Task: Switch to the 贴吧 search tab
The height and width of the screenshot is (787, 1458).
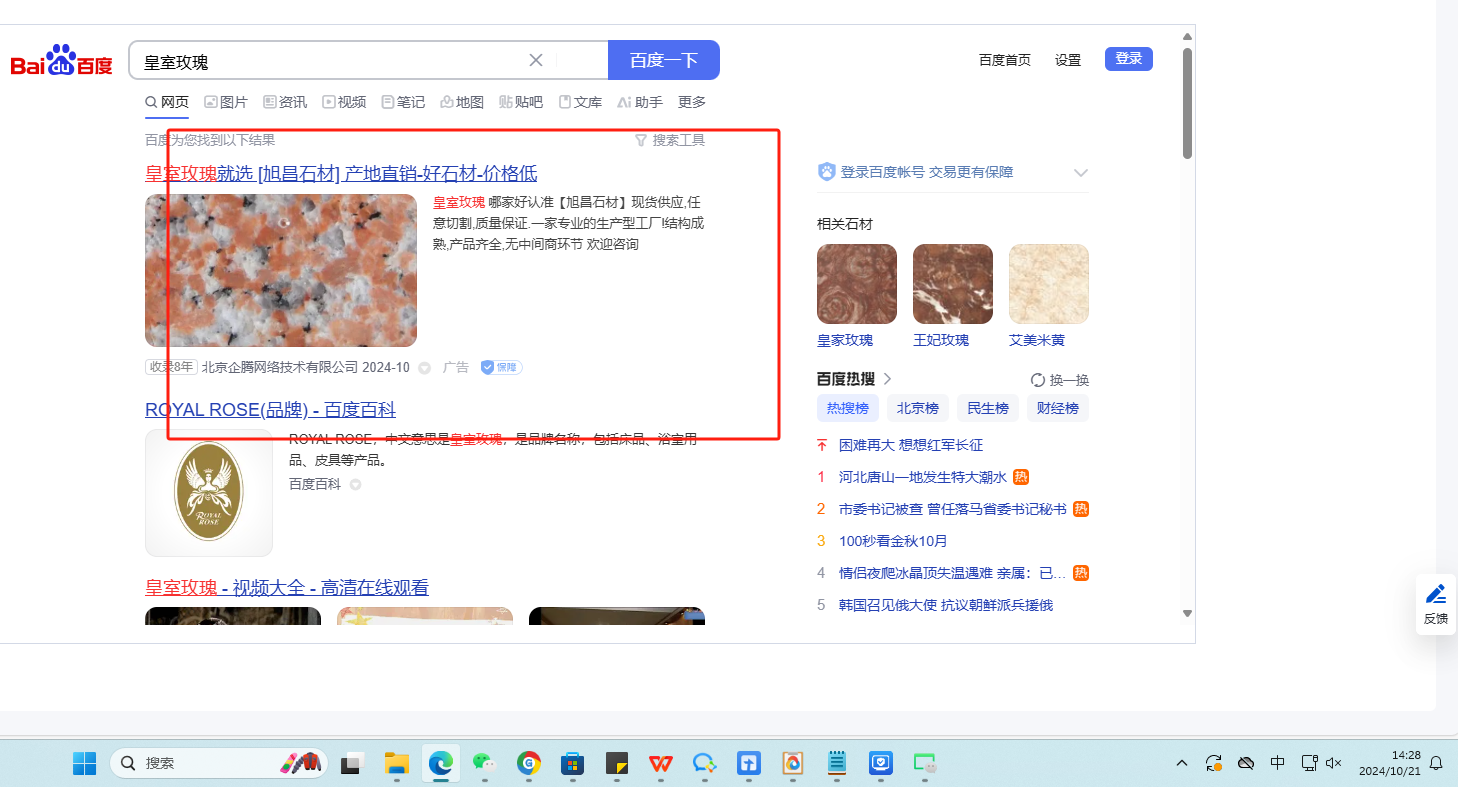Action: point(521,102)
